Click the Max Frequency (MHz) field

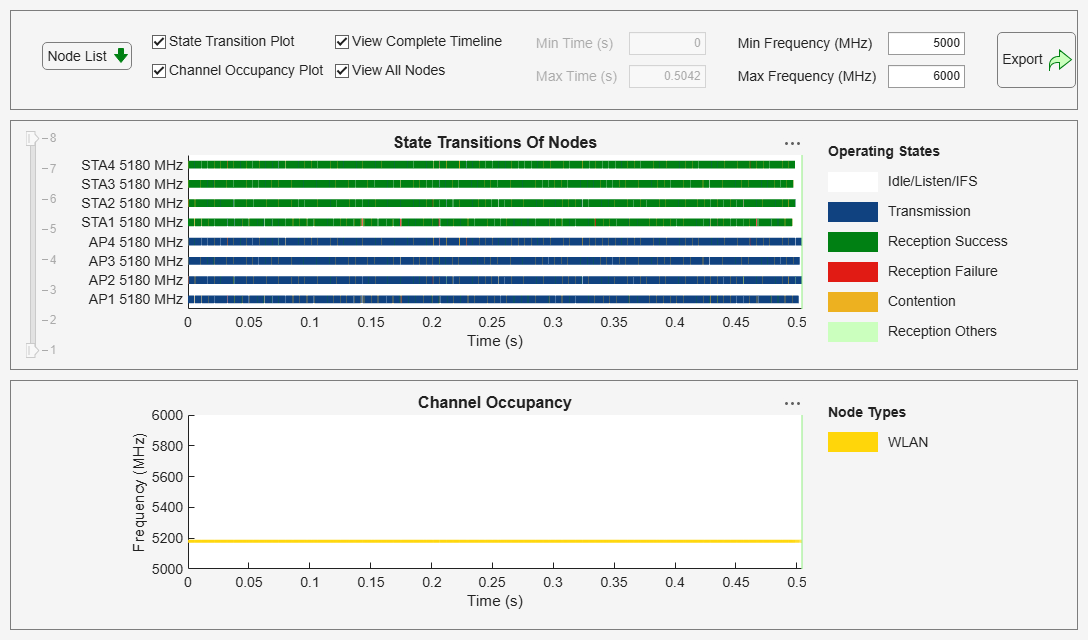coord(926,76)
